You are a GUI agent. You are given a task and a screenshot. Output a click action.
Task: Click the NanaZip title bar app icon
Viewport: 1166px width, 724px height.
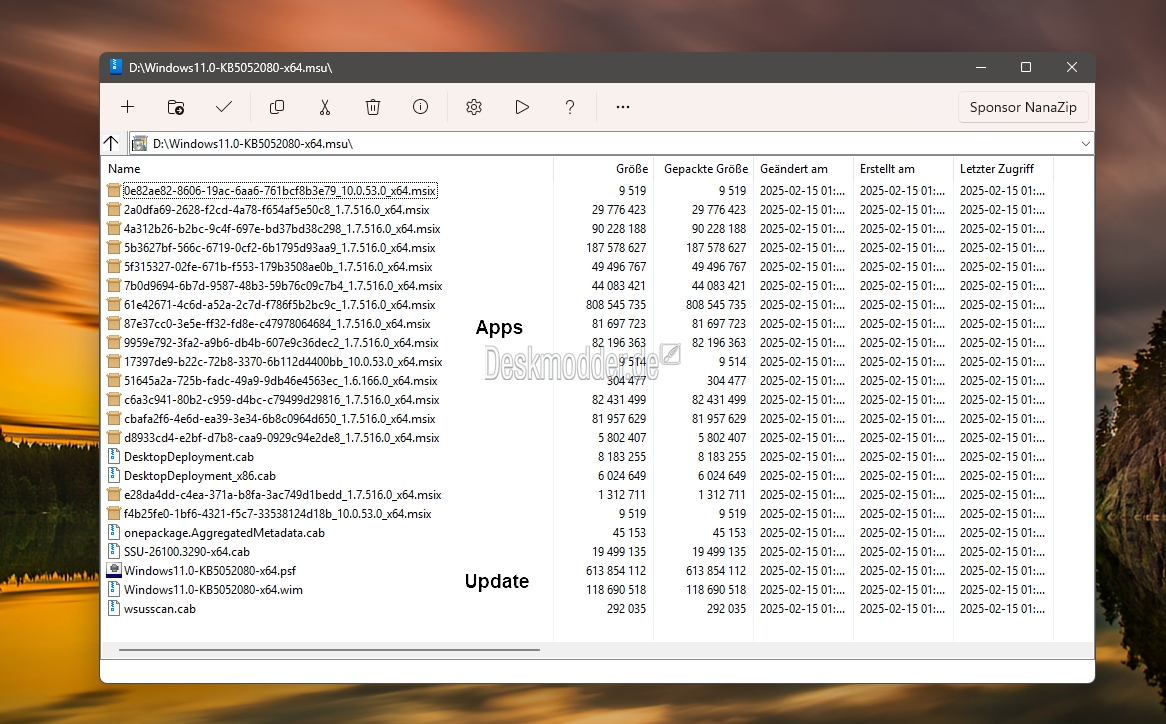point(115,67)
